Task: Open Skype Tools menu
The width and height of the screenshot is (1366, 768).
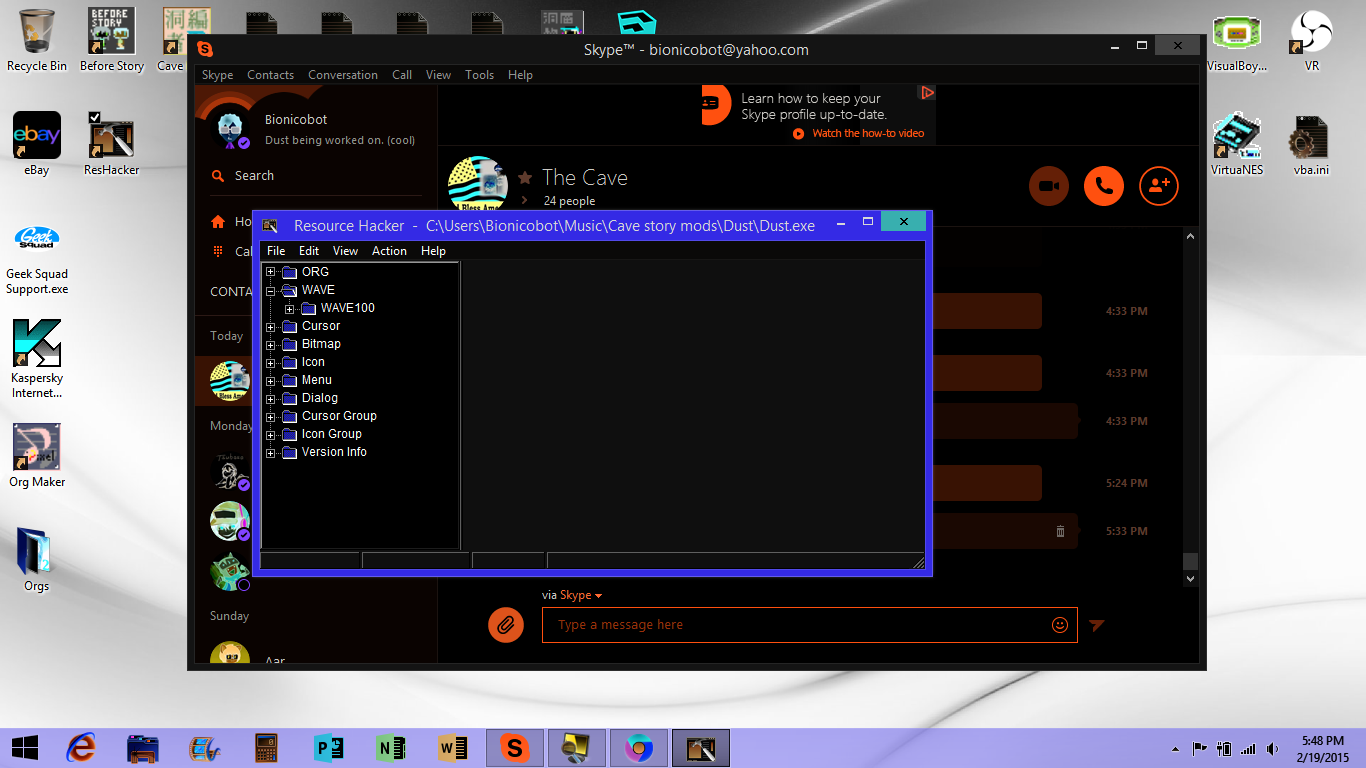Action: click(479, 75)
